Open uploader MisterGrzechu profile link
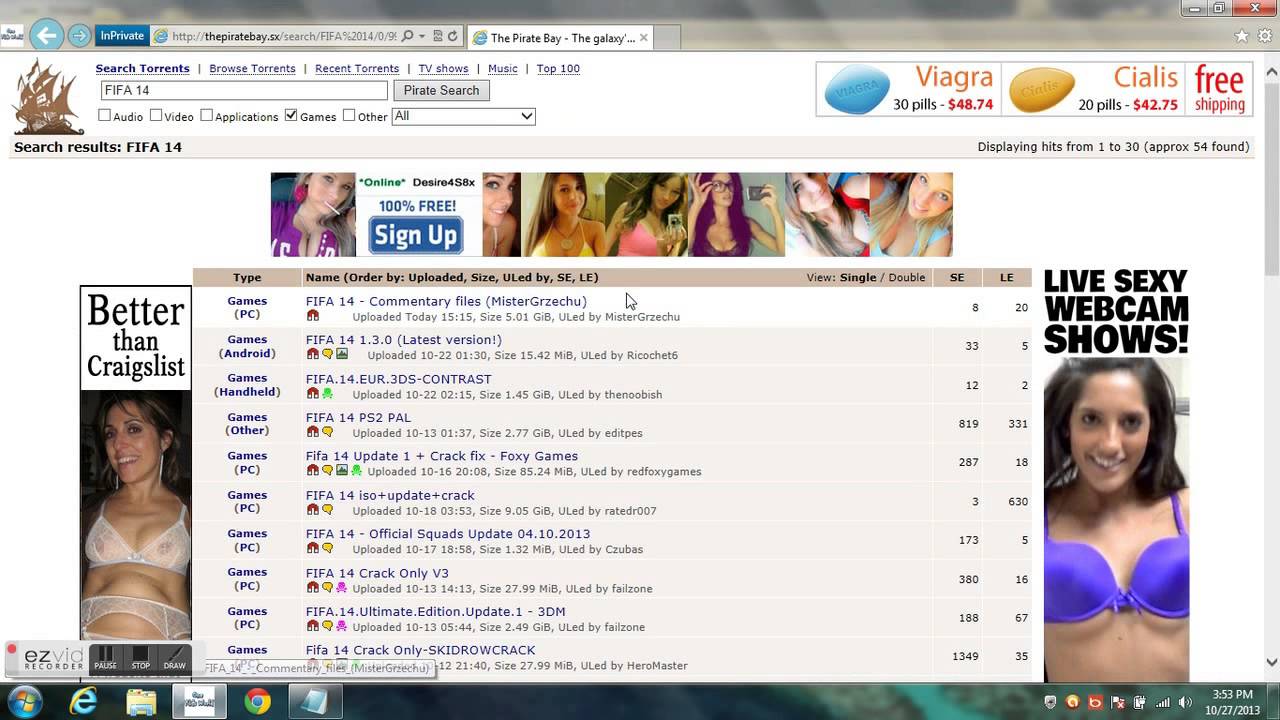The height and width of the screenshot is (720, 1280). click(x=642, y=317)
